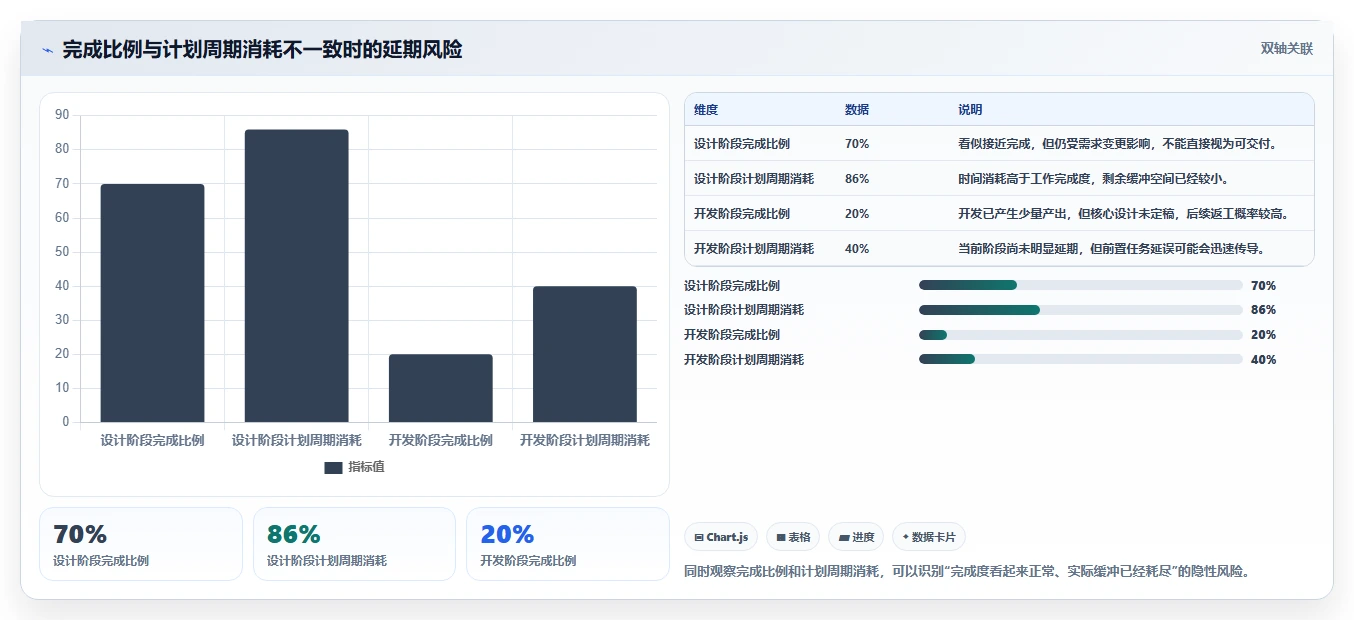Click the 40% 开发阶段计划周期消耗 progress bar
This screenshot has height=620, width=1354.
tap(1080, 360)
